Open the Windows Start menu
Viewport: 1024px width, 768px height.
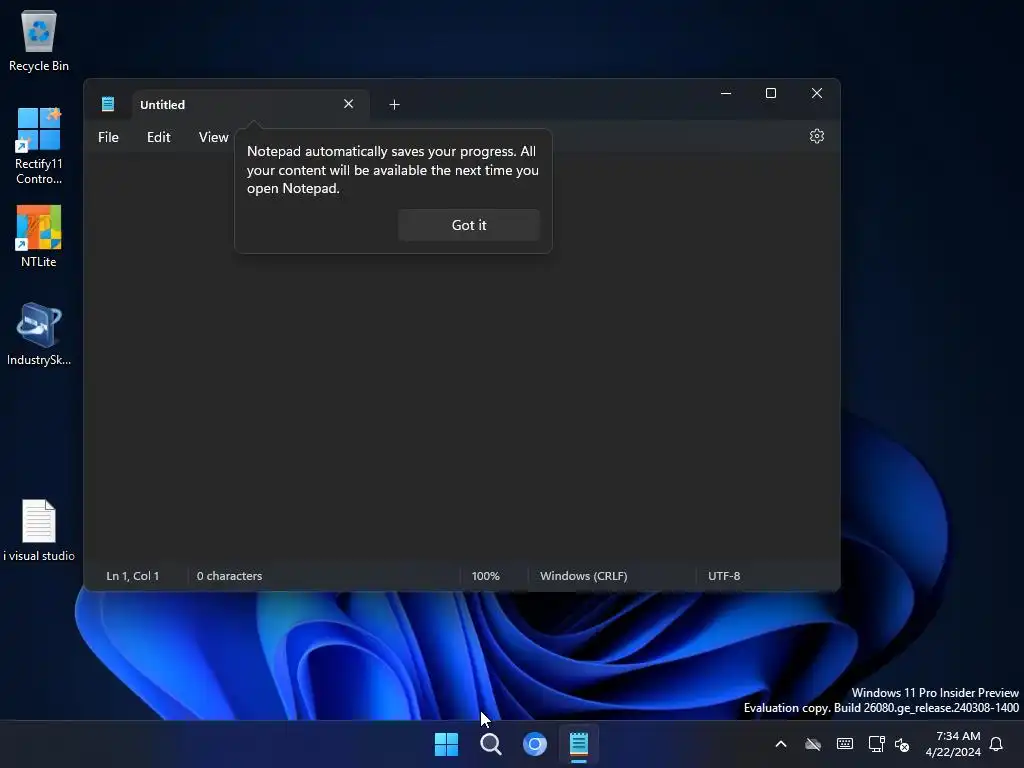point(447,744)
